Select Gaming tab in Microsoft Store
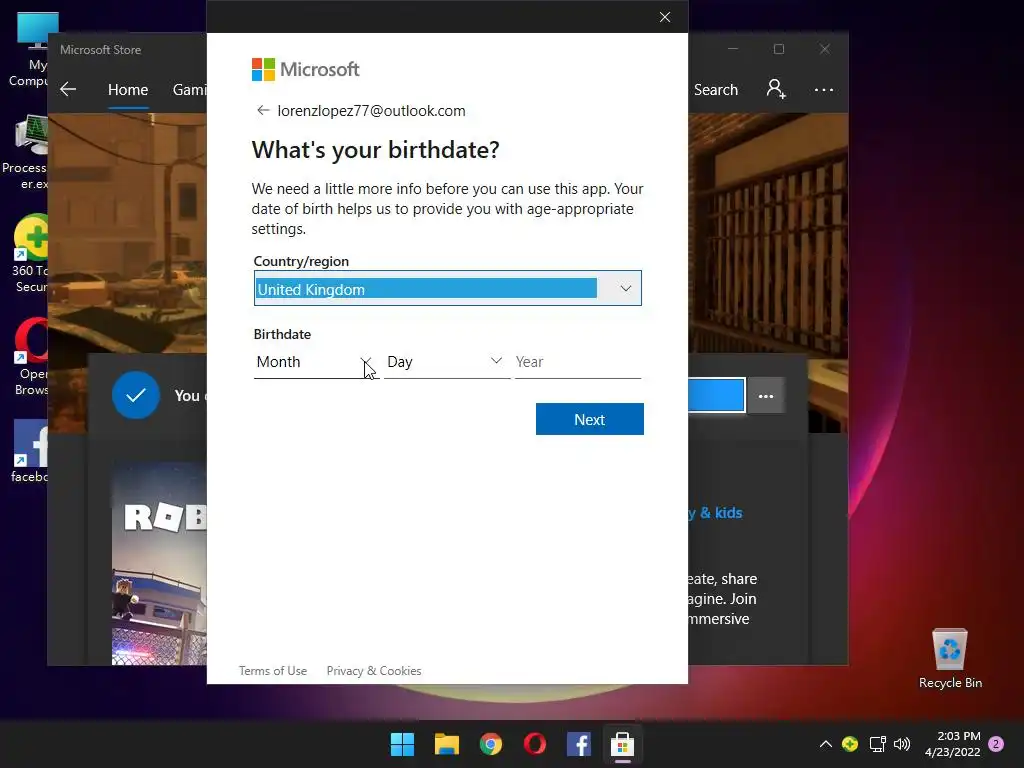Screen dimensions: 1024x768 (189, 89)
